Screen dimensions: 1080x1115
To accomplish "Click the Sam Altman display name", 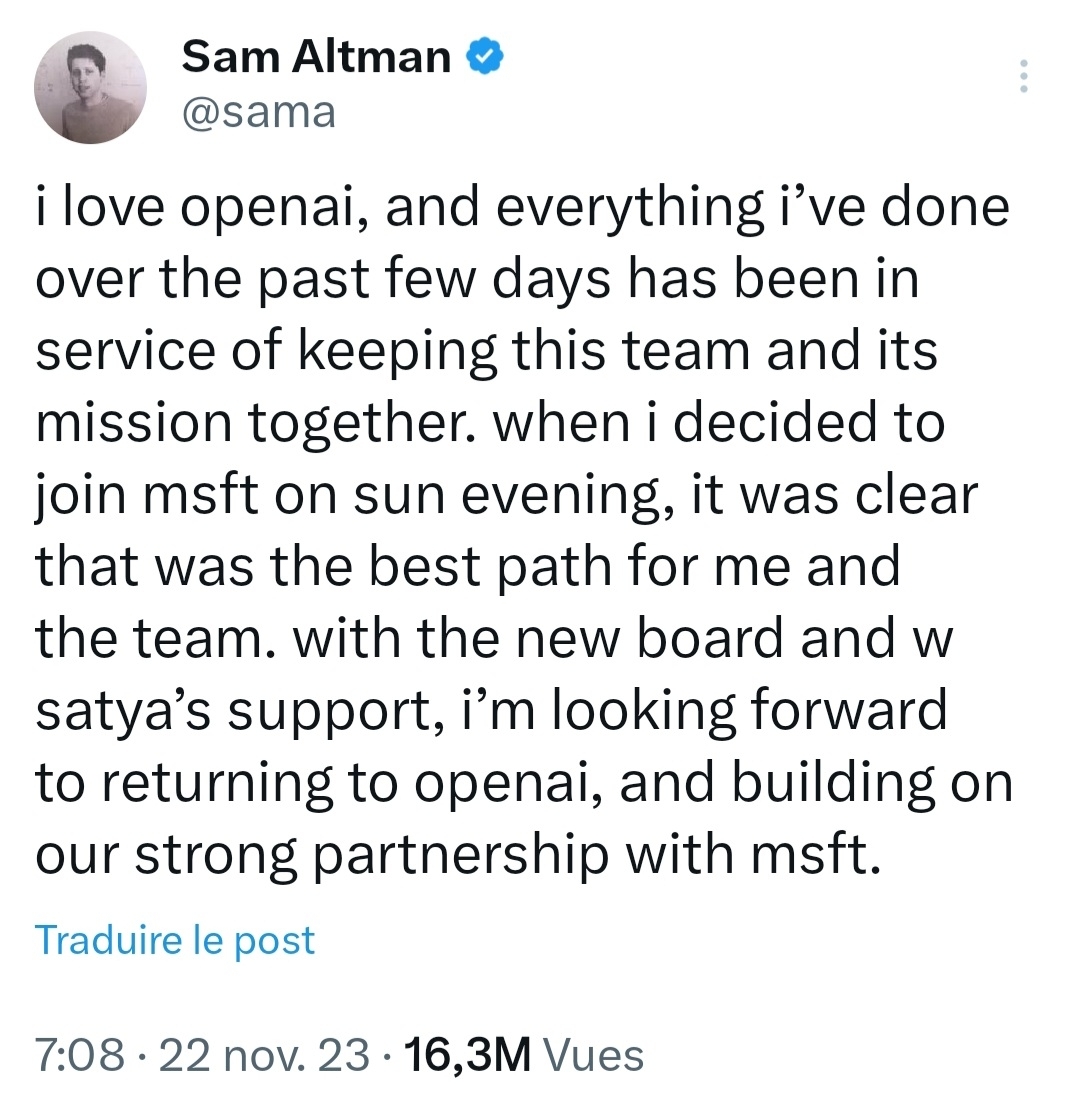I will pos(316,58).
